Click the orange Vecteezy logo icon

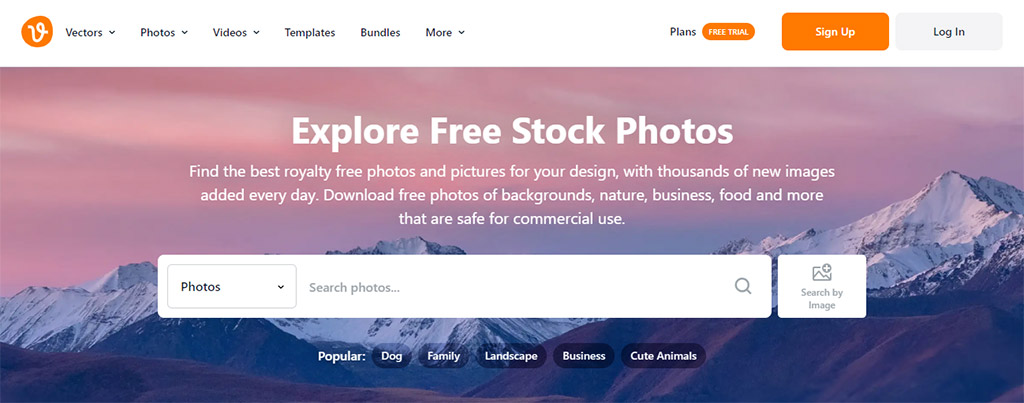click(37, 32)
